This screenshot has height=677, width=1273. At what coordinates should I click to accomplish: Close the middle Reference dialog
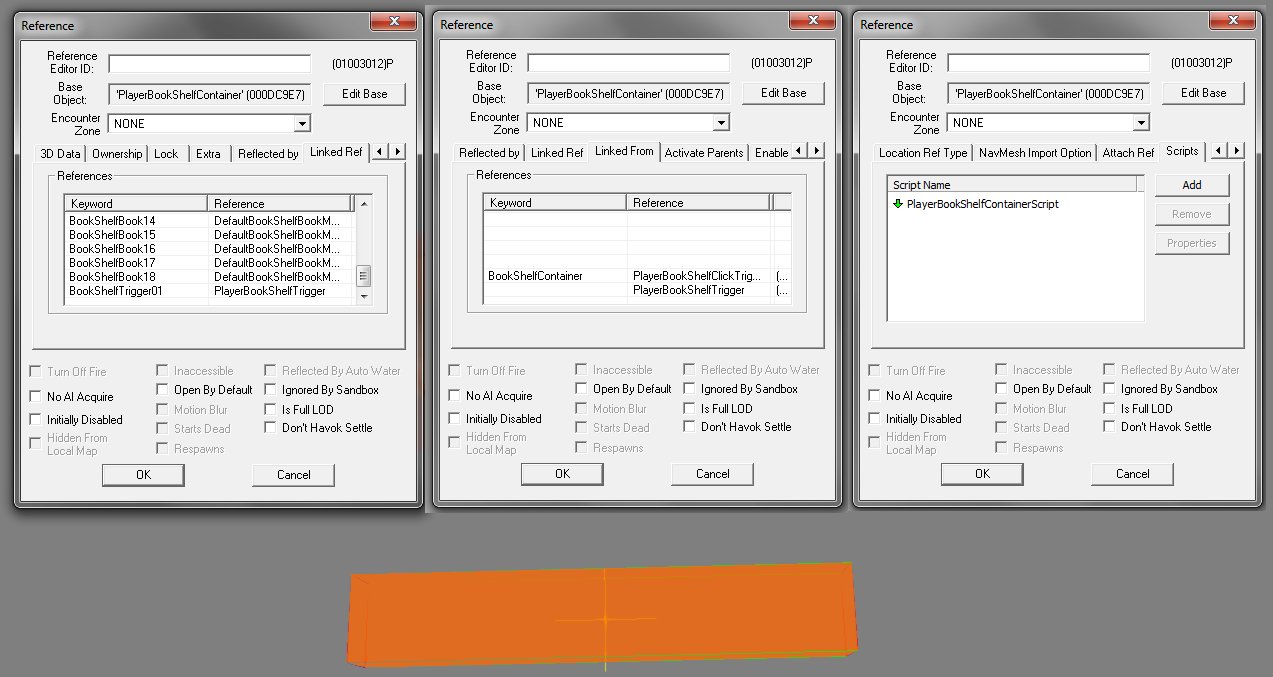(812, 22)
